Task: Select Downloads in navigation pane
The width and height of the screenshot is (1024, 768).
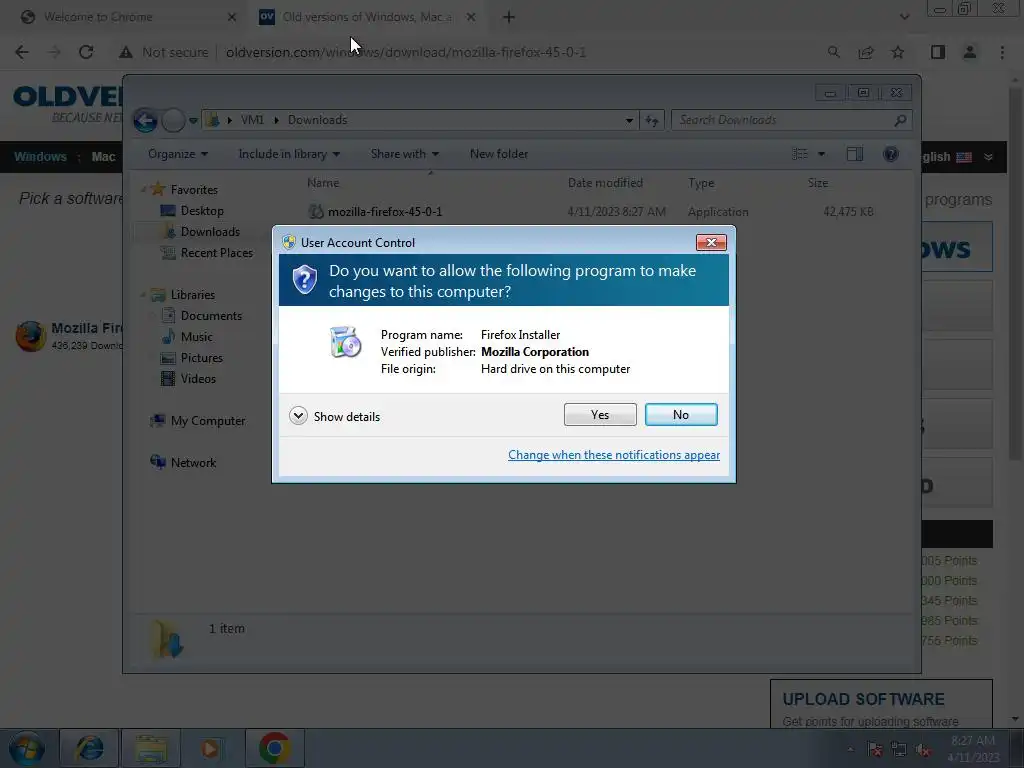Action: click(x=210, y=232)
